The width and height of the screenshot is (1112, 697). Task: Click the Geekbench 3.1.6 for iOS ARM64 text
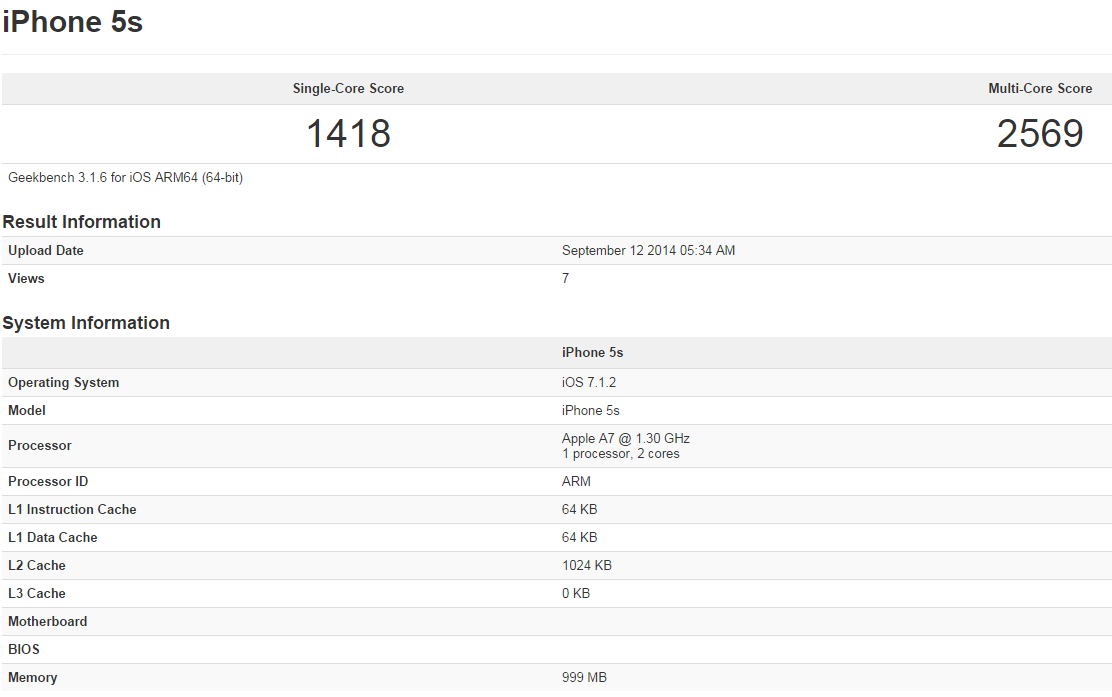click(x=126, y=178)
